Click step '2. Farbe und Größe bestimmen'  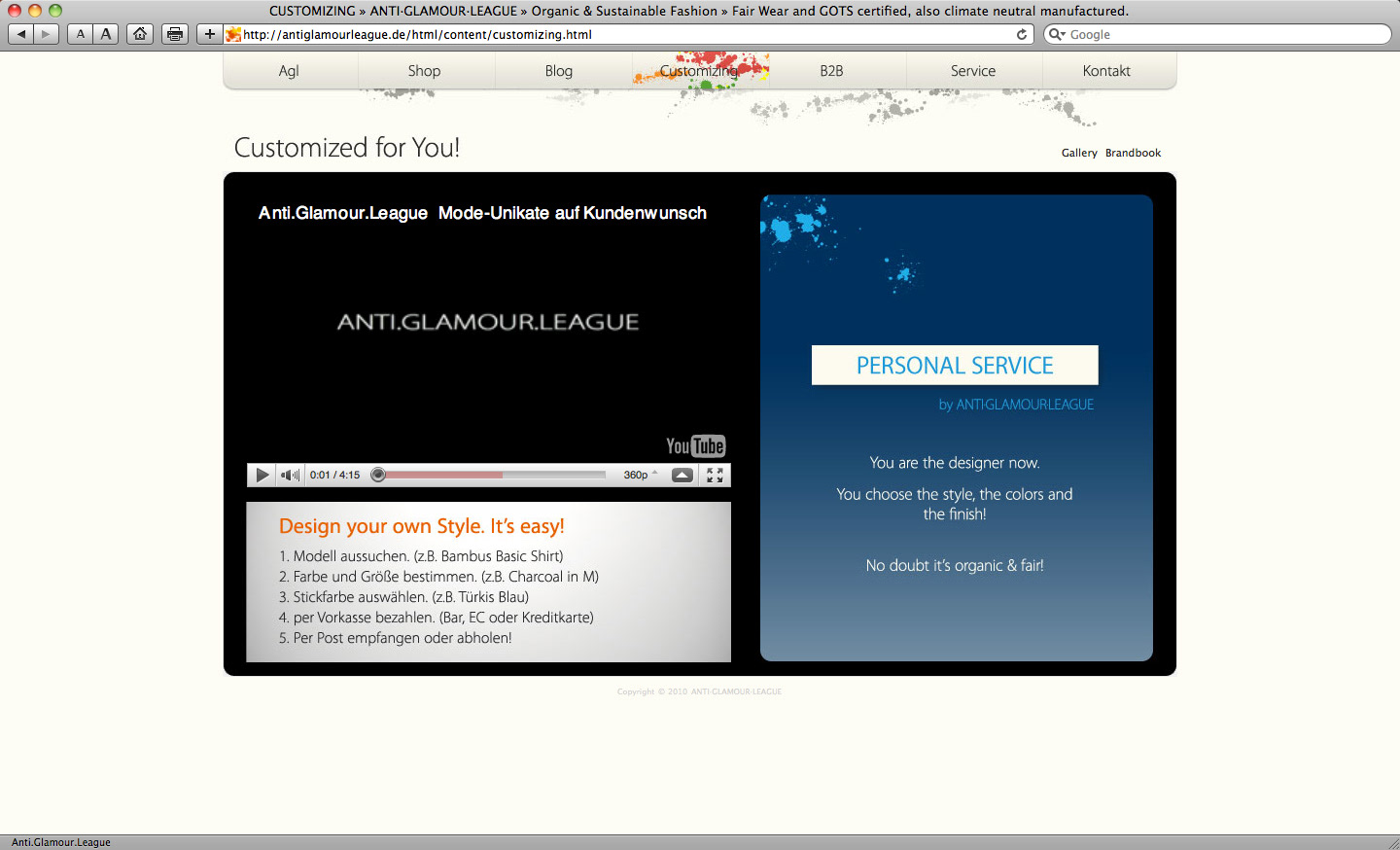[438, 577]
